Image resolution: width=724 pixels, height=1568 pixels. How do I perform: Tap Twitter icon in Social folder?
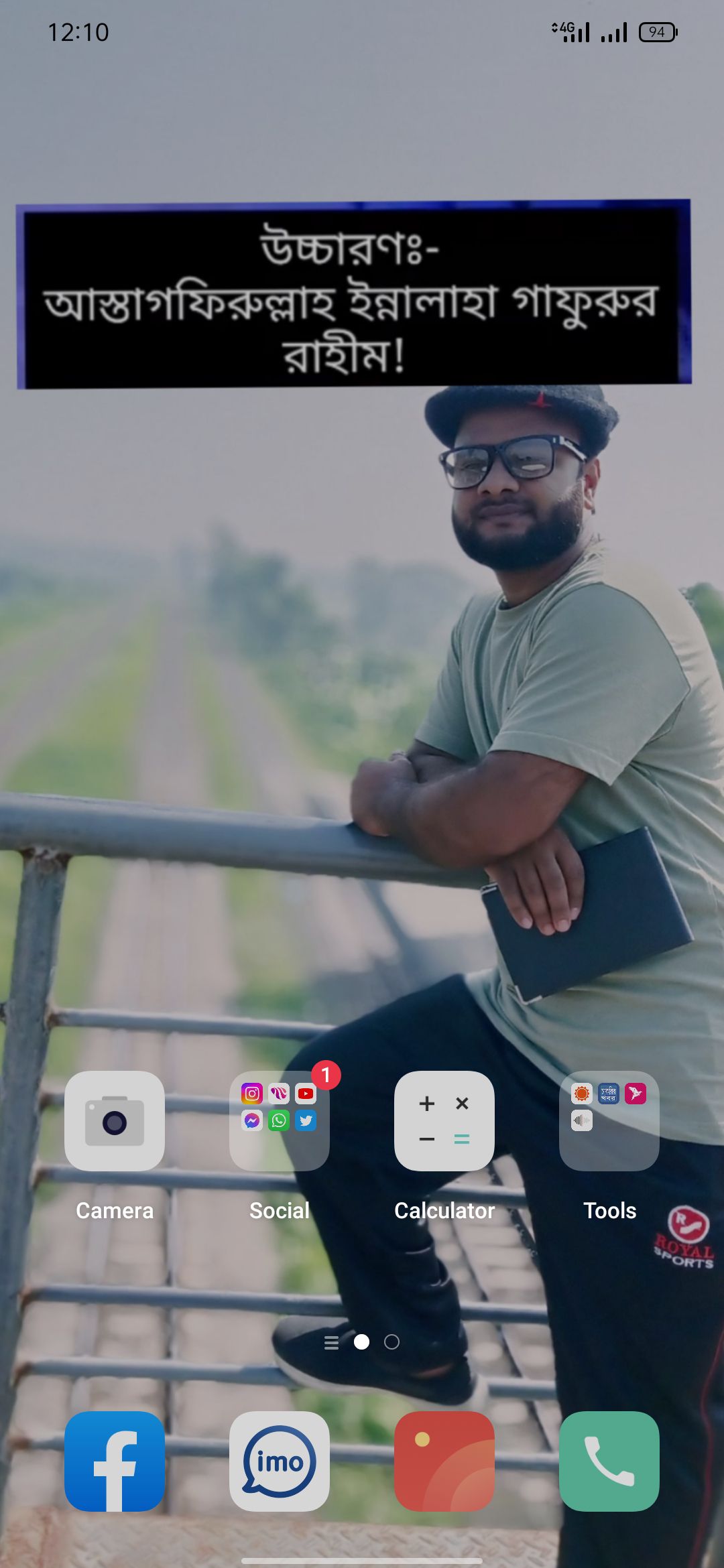click(x=306, y=1120)
